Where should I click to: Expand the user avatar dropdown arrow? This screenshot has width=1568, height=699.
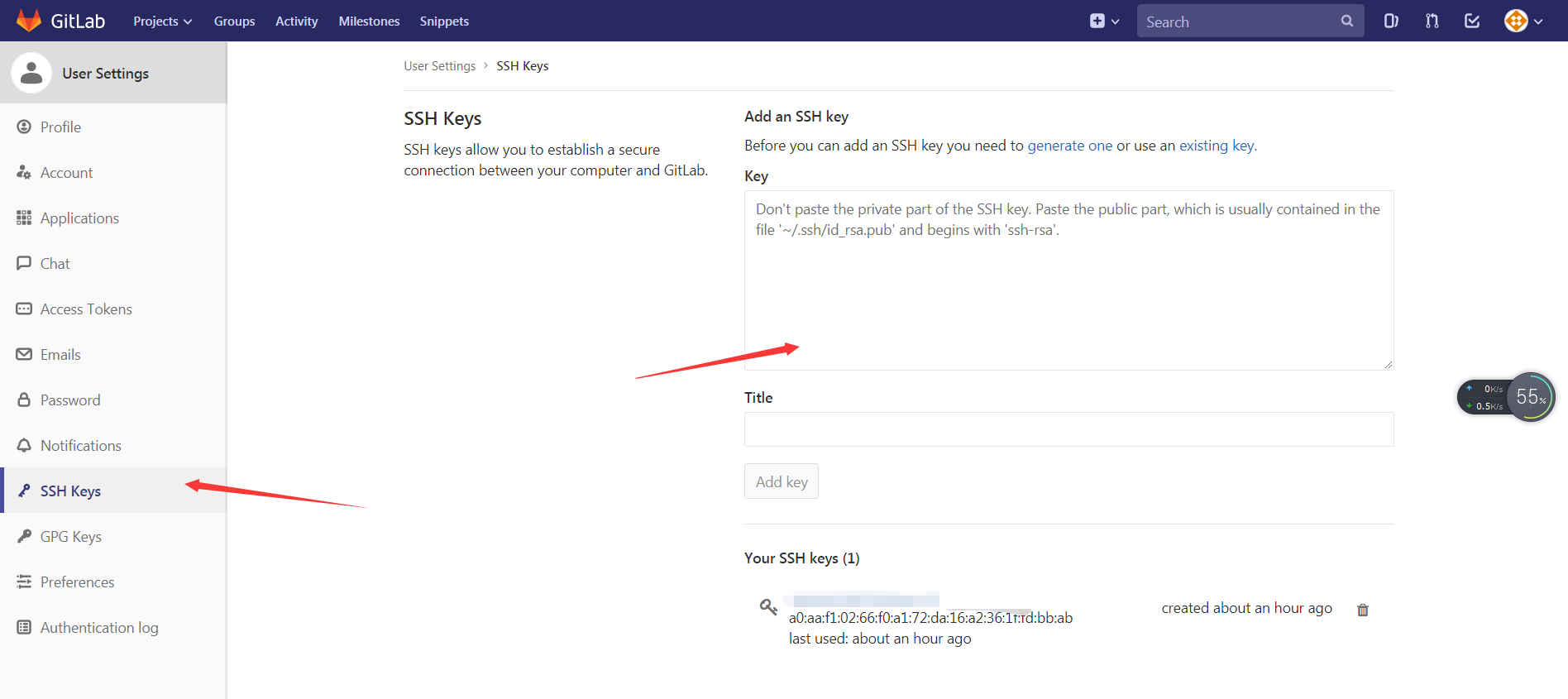pos(1538,22)
